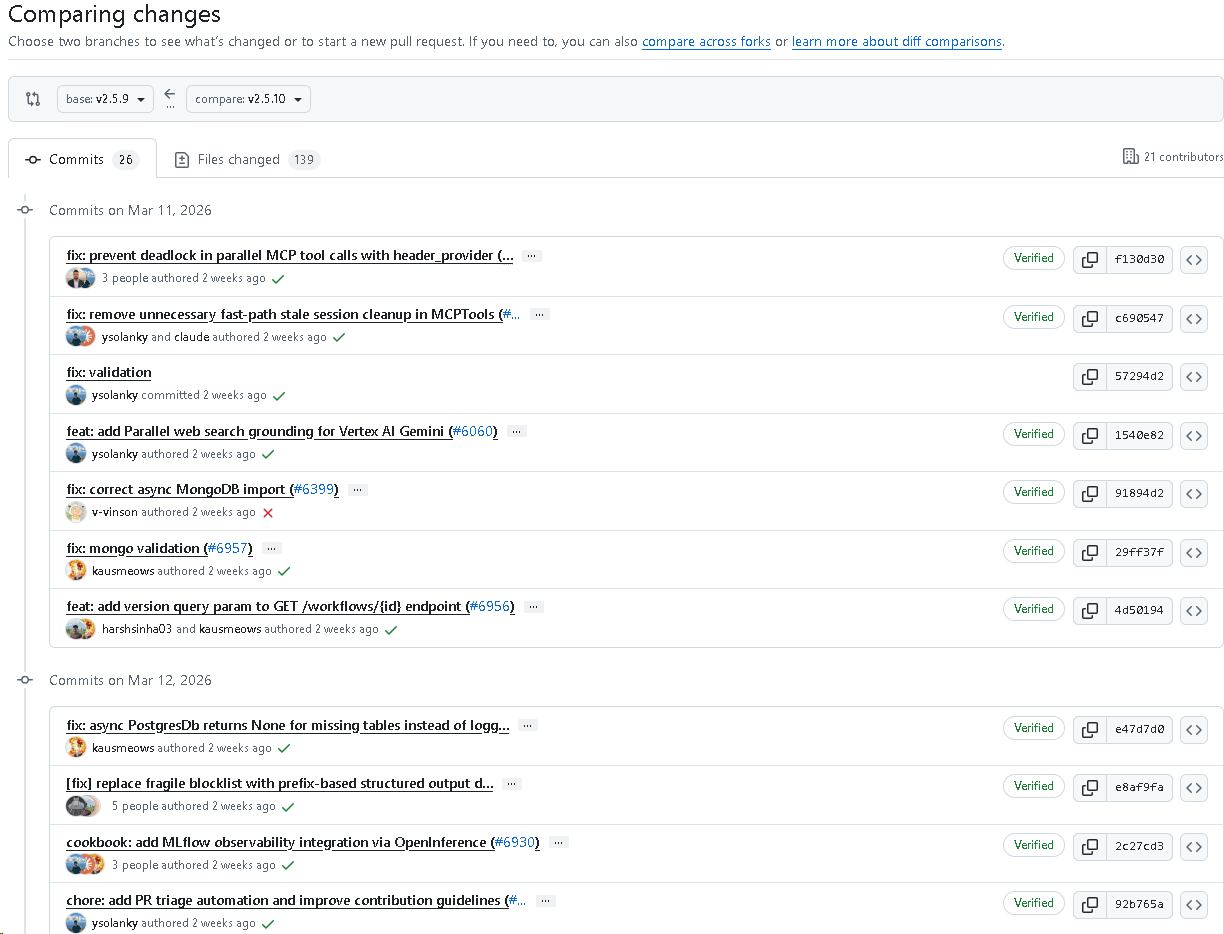
Task: Expand description of MLflow observability commit
Action: coord(559,842)
